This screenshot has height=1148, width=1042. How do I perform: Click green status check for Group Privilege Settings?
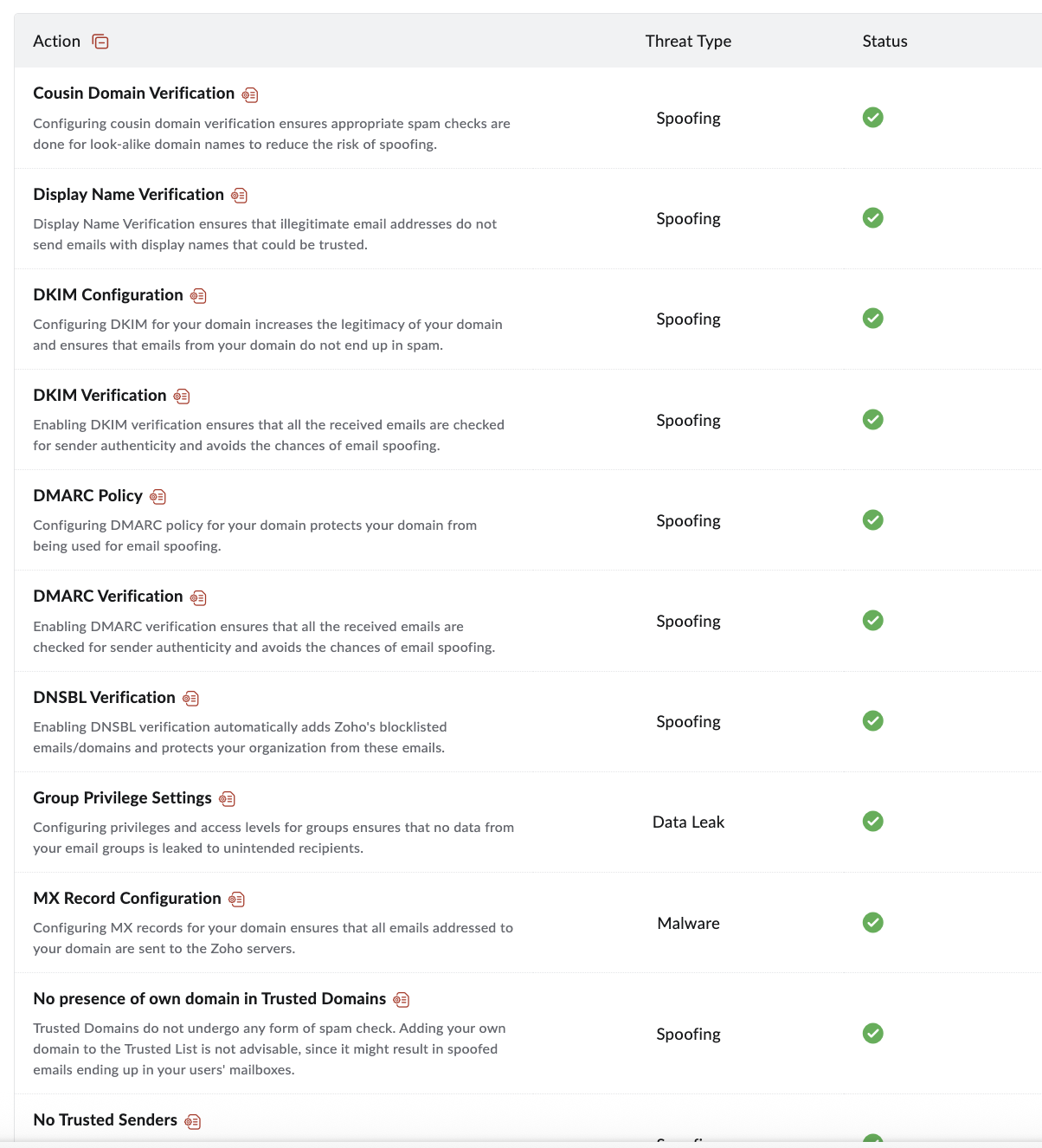[872, 822]
